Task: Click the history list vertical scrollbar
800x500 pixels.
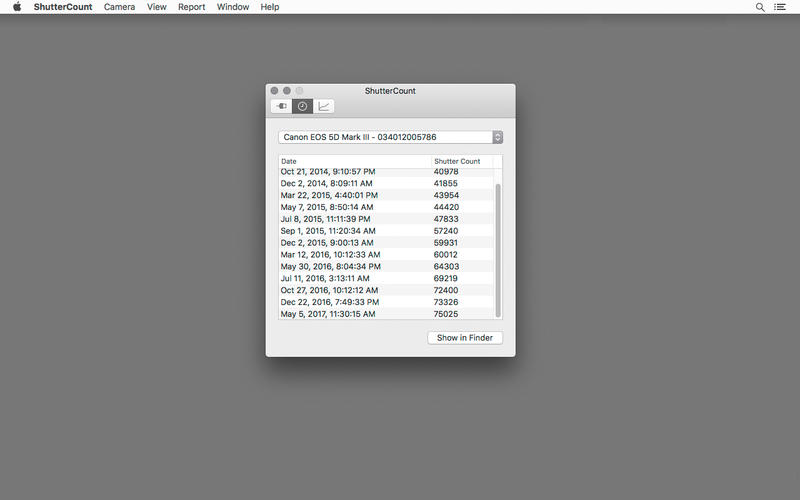Action: [498, 245]
